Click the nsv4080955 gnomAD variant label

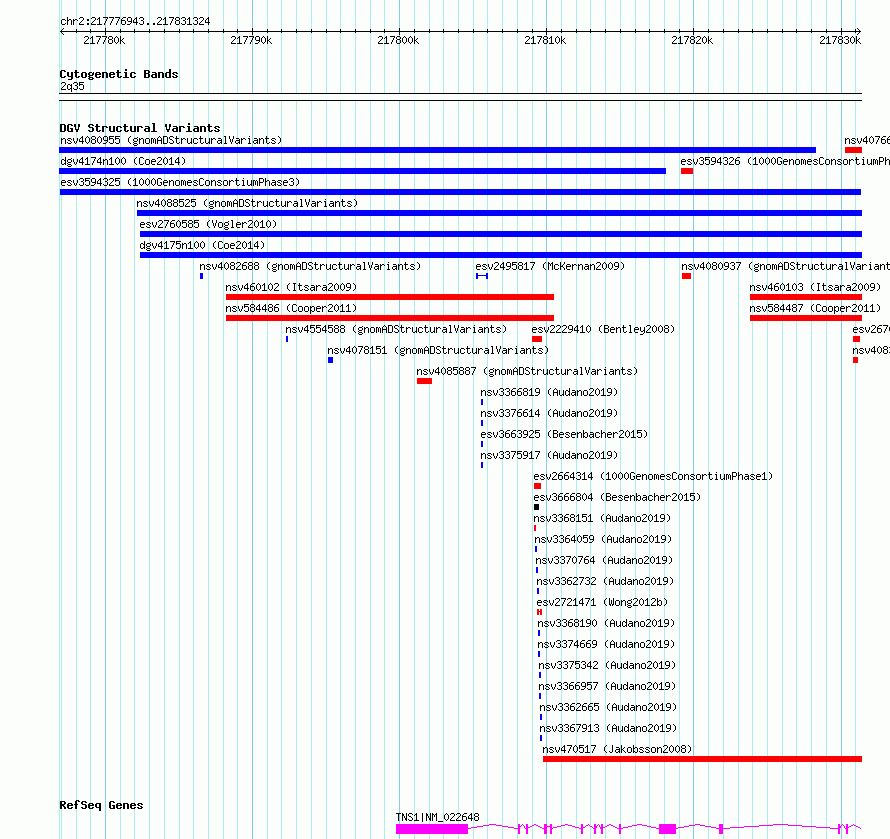171,140
